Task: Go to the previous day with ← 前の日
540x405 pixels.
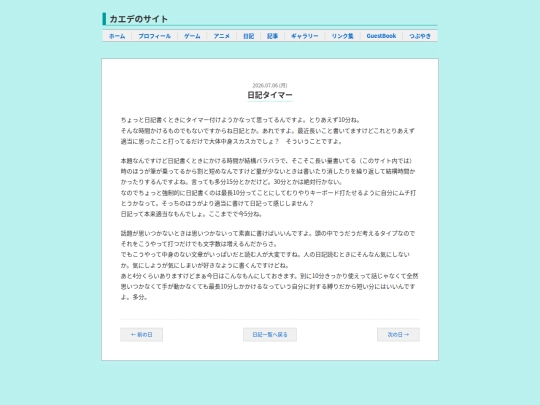Action: point(142,334)
